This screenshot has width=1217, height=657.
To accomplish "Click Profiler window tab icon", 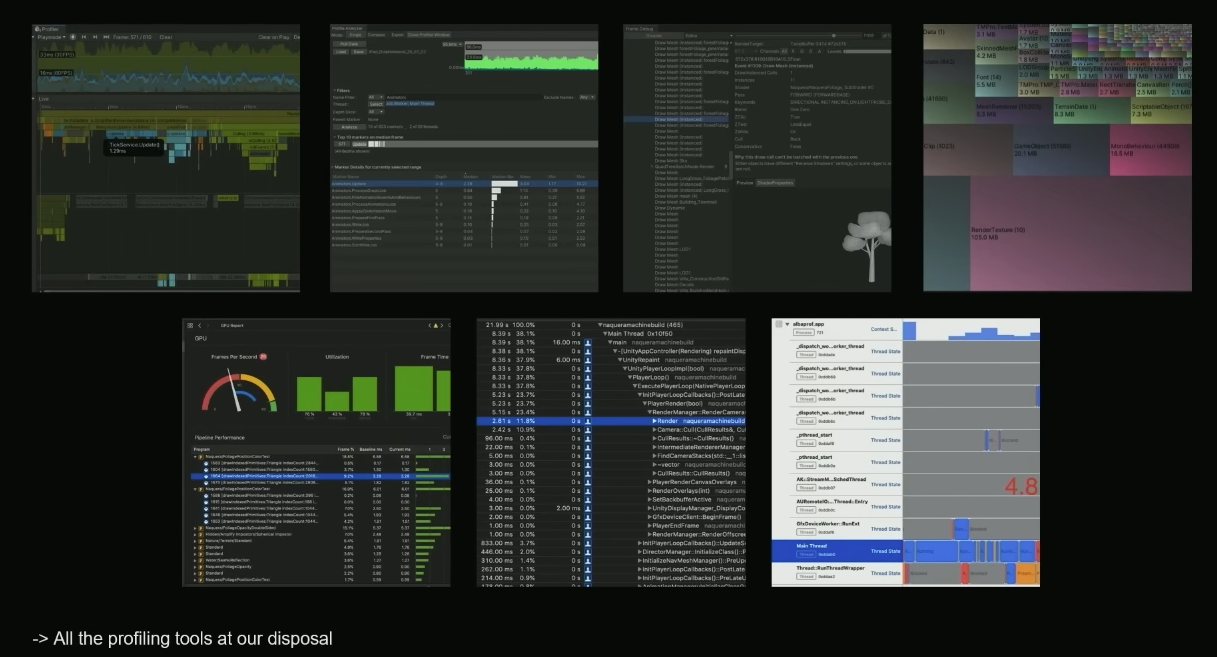I will pyautogui.click(x=37, y=28).
